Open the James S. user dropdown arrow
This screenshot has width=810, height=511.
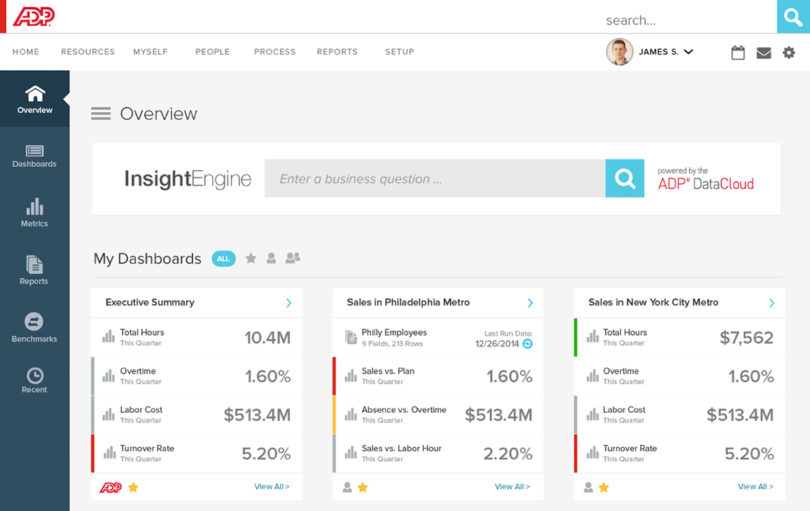(688, 52)
